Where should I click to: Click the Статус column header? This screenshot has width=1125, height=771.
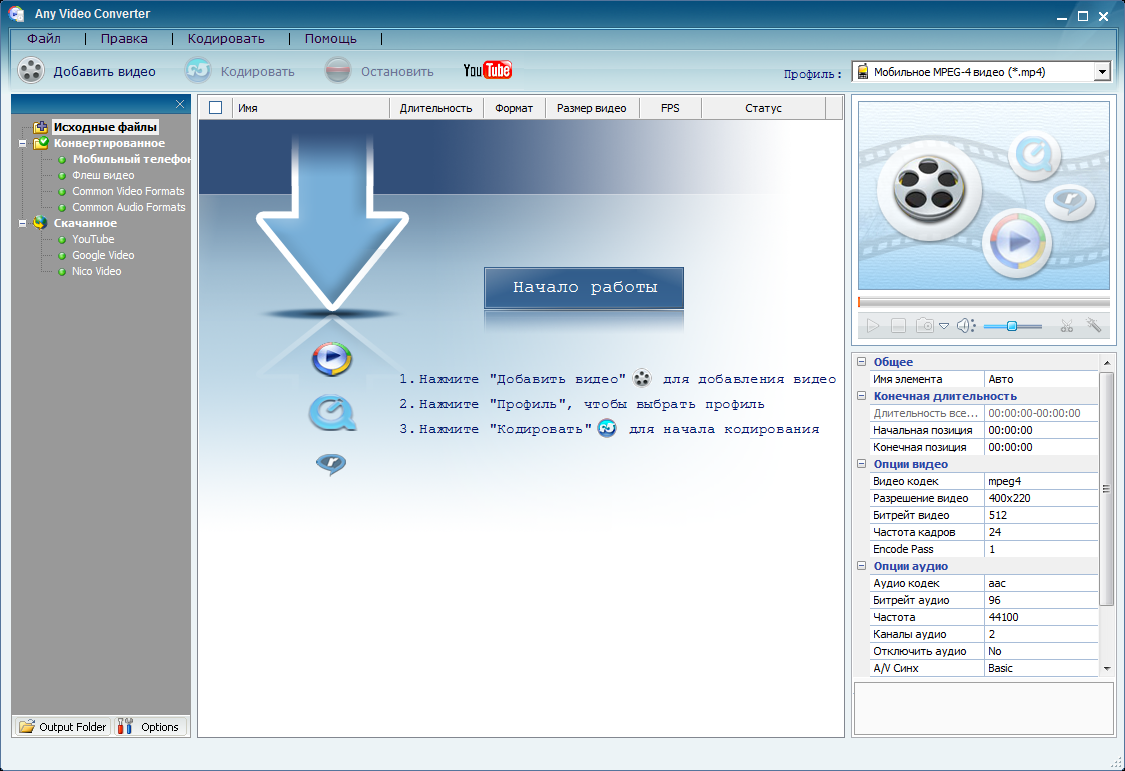tap(763, 108)
